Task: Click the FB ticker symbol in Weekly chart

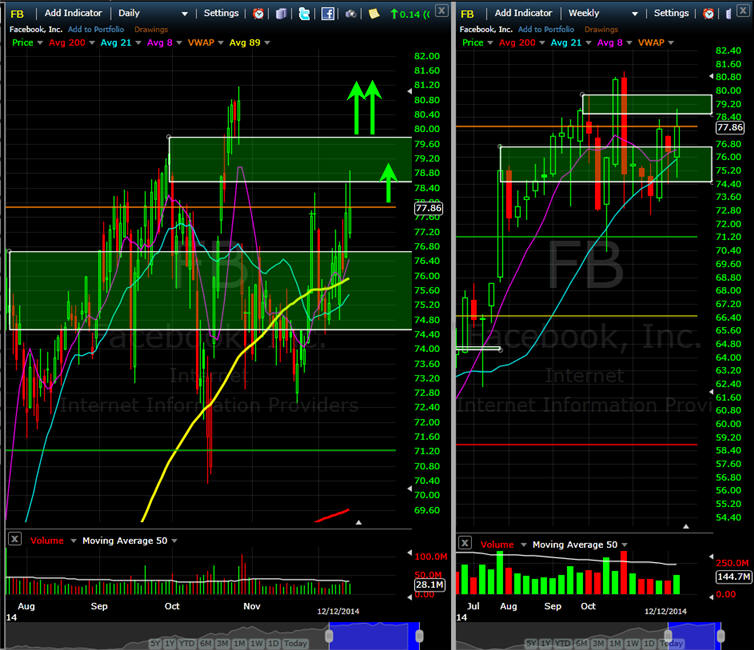Action: 467,14
